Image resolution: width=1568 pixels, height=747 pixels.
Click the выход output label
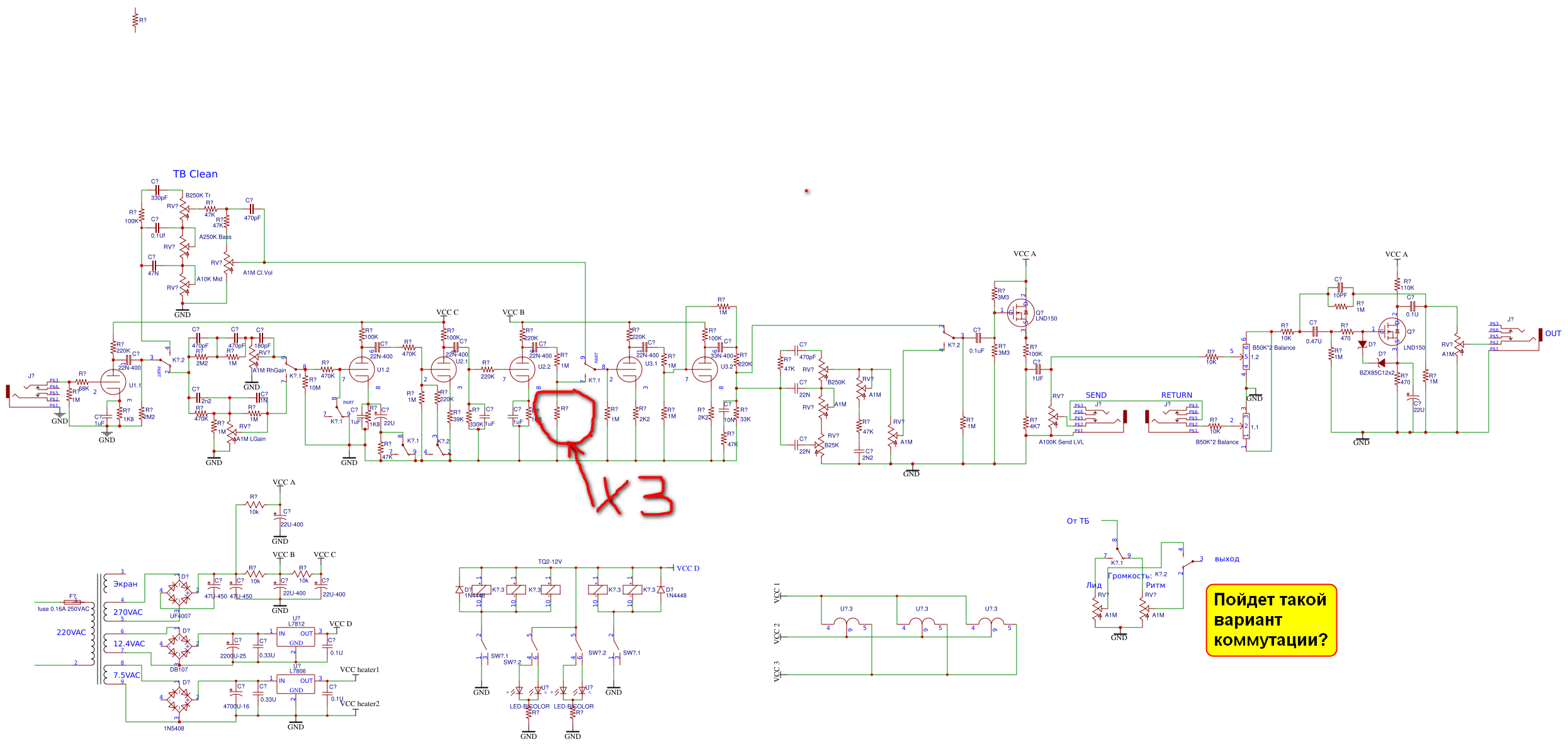[x=1227, y=559]
